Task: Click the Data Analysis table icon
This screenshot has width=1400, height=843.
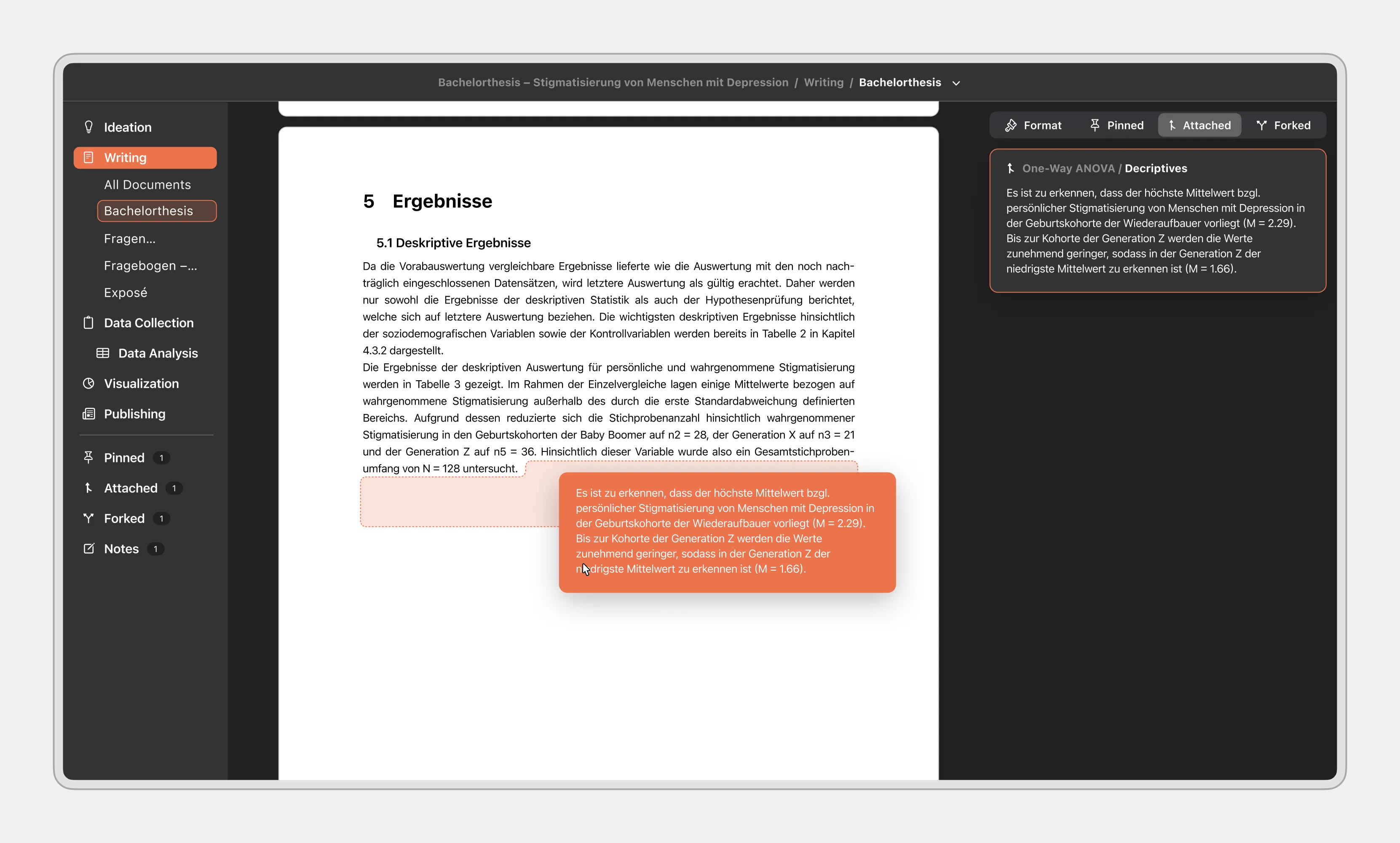Action: (x=103, y=353)
